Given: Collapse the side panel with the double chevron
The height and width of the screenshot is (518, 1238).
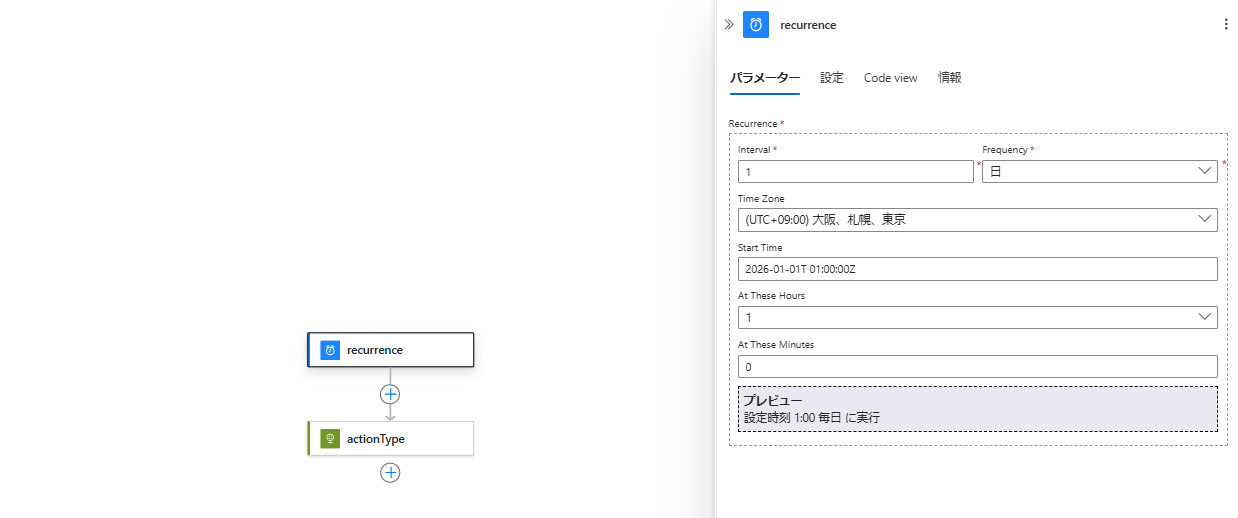Looking at the screenshot, I should point(729,24).
